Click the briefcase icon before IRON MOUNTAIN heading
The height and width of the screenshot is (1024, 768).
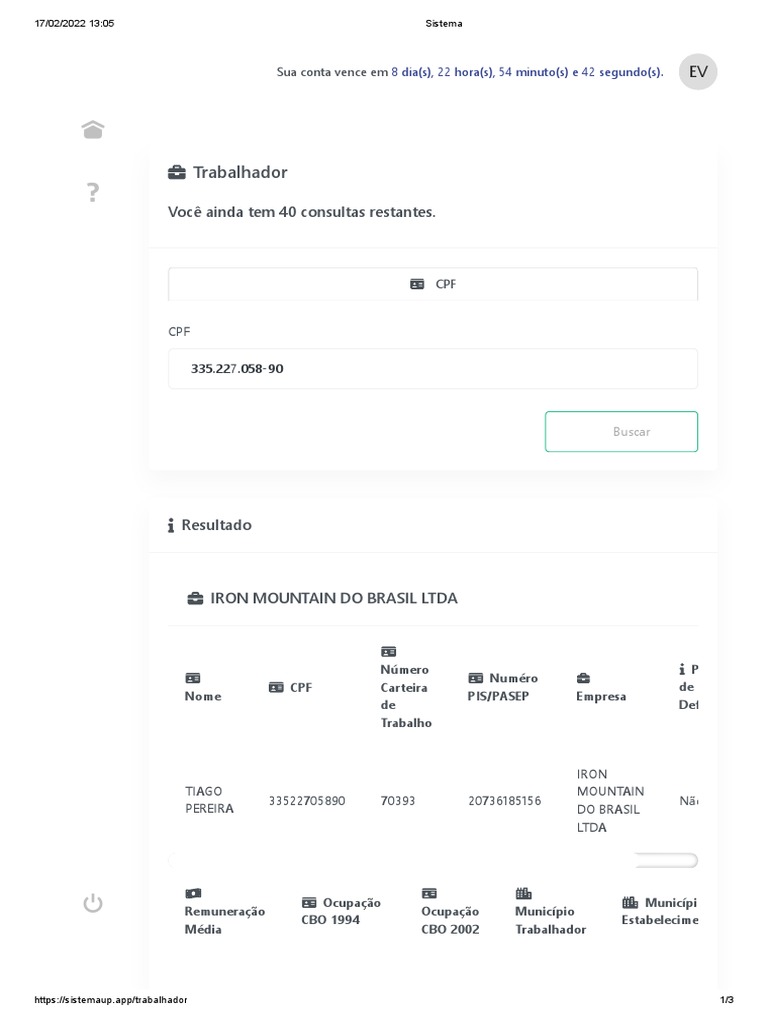(x=196, y=598)
